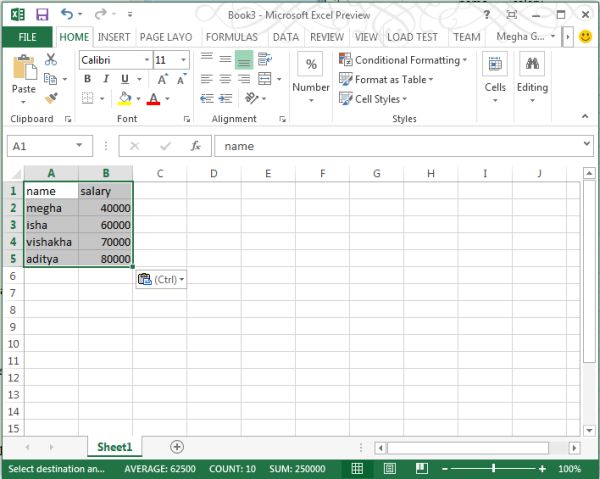Open the Paste Options (Ctrl) dropdown
This screenshot has height=479, width=600.
pos(160,280)
